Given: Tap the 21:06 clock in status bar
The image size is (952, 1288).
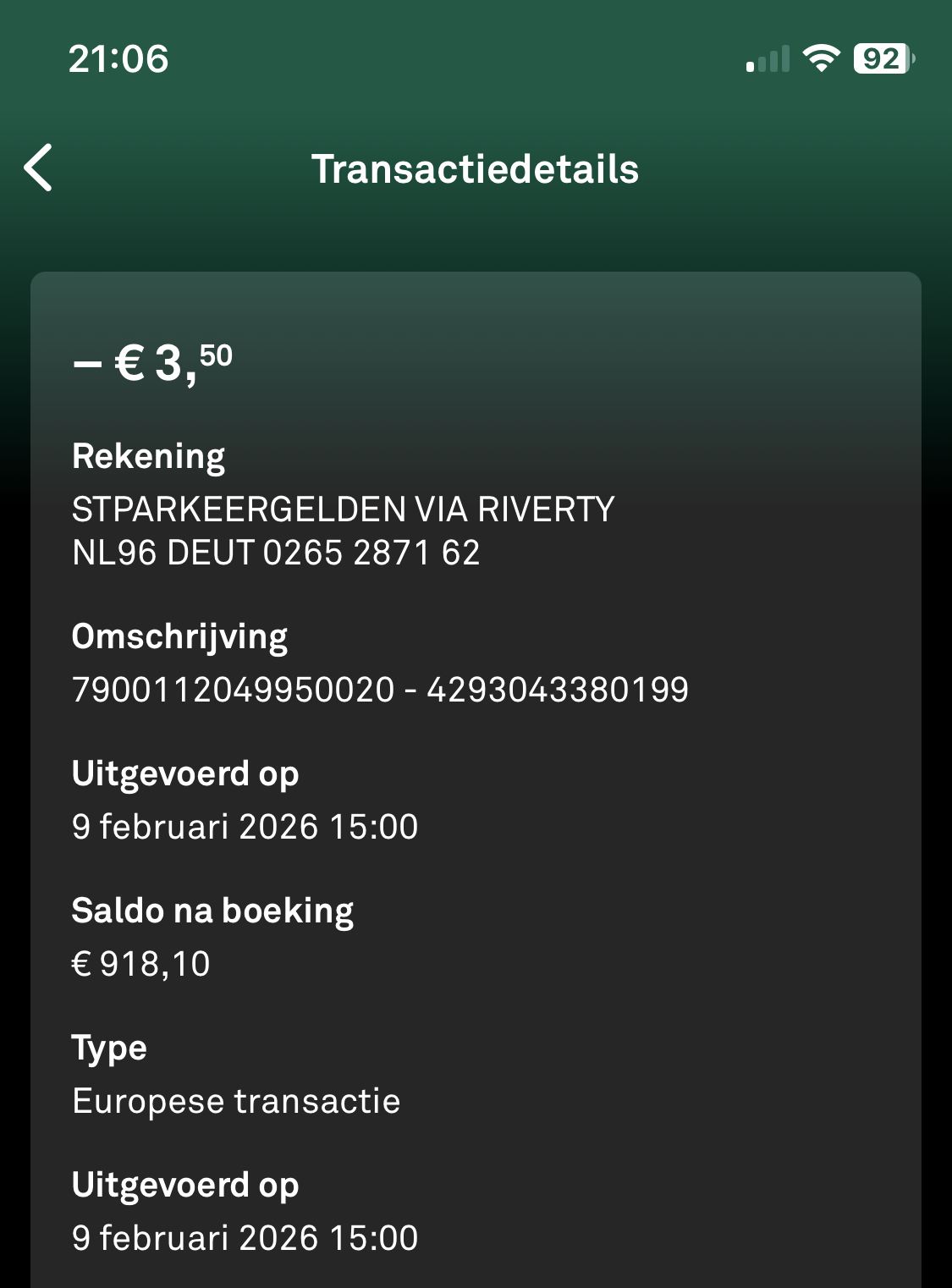Looking at the screenshot, I should 118,59.
